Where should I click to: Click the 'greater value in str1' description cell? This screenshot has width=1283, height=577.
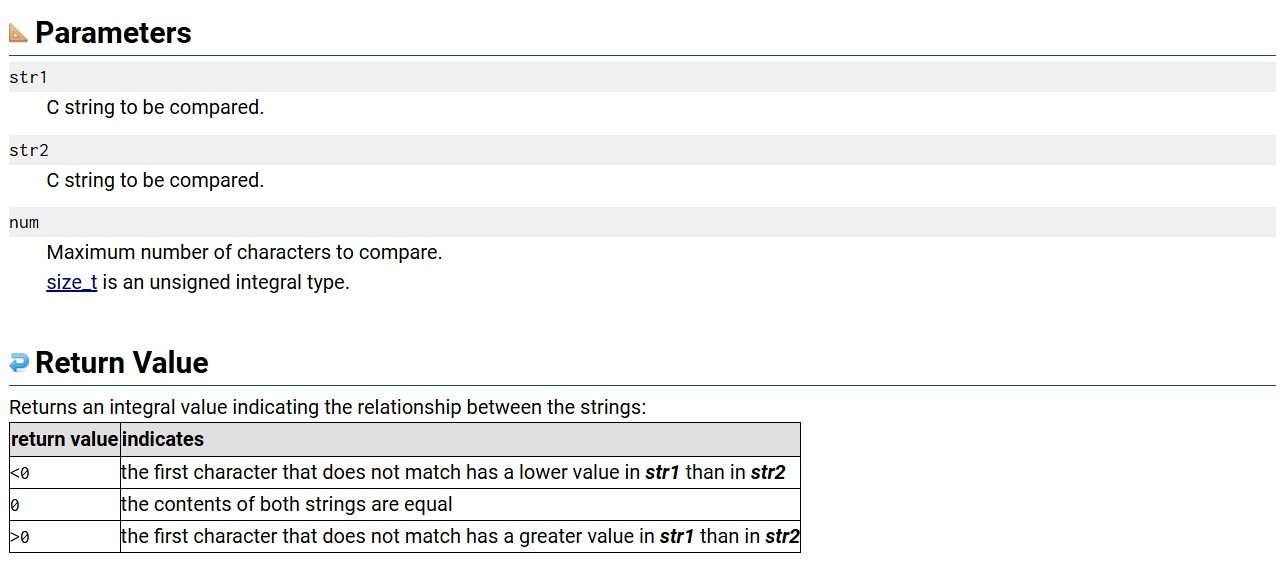460,537
